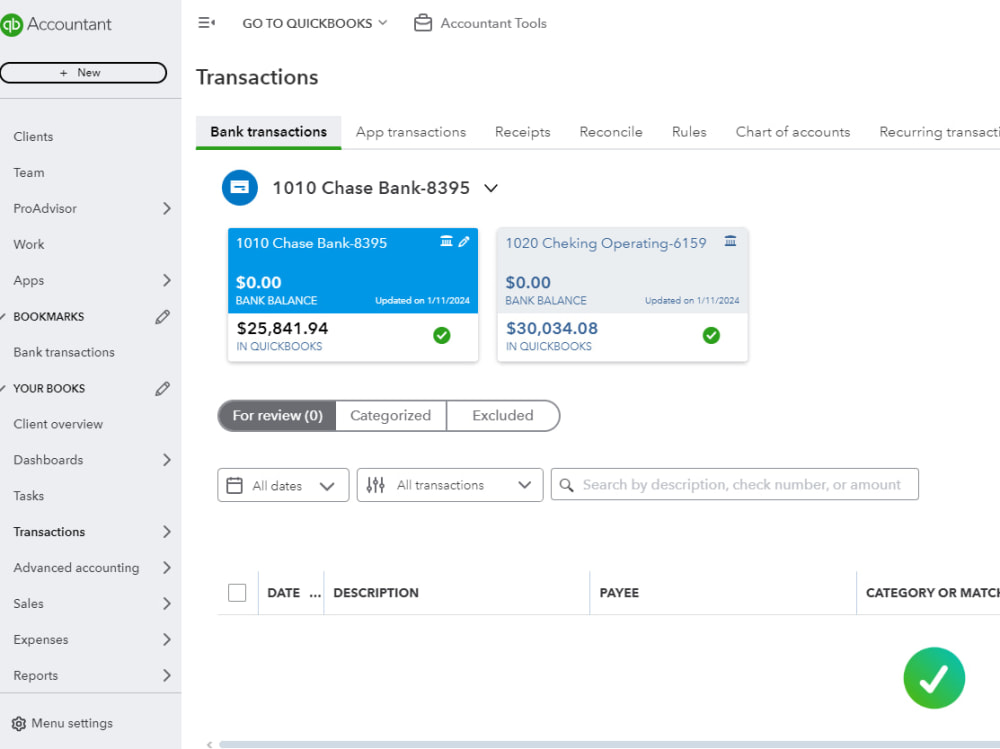Click the $25,841.94 In QuickBooks balance

coord(282,329)
